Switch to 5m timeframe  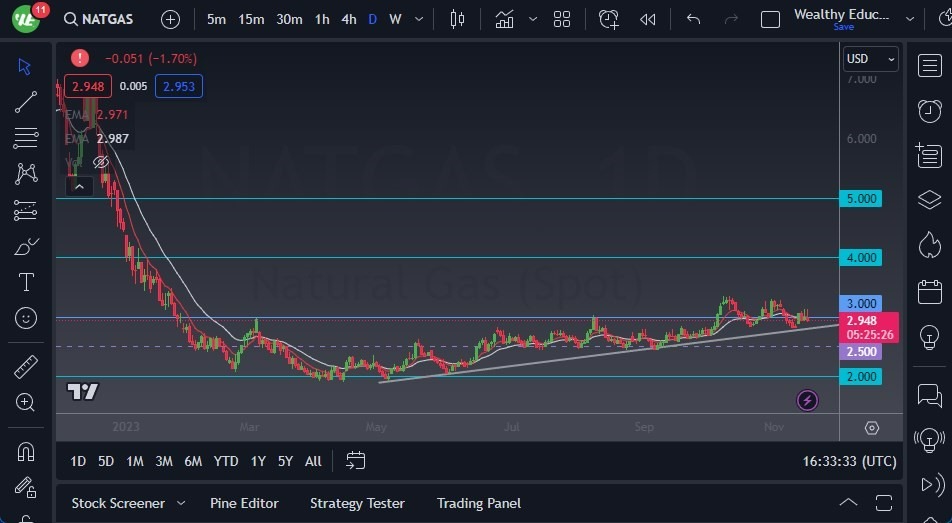coord(216,19)
